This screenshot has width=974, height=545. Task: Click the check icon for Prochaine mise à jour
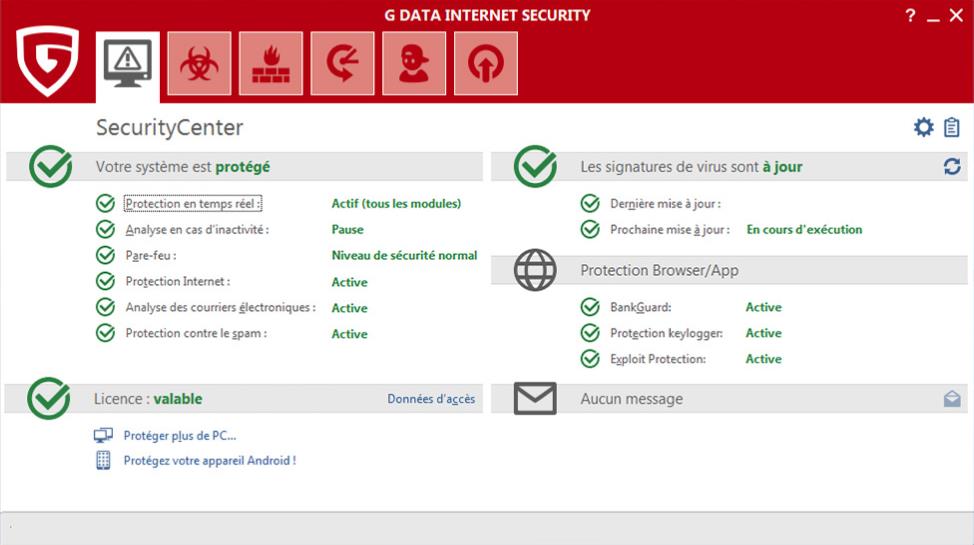coord(590,229)
